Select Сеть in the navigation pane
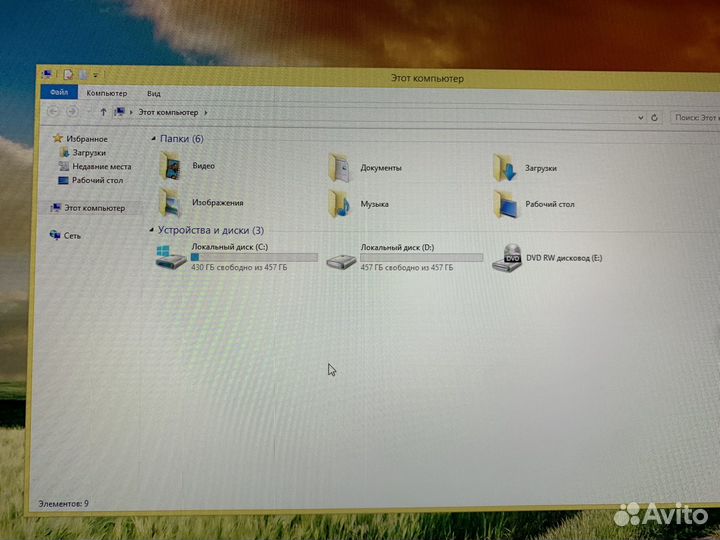 coord(72,236)
